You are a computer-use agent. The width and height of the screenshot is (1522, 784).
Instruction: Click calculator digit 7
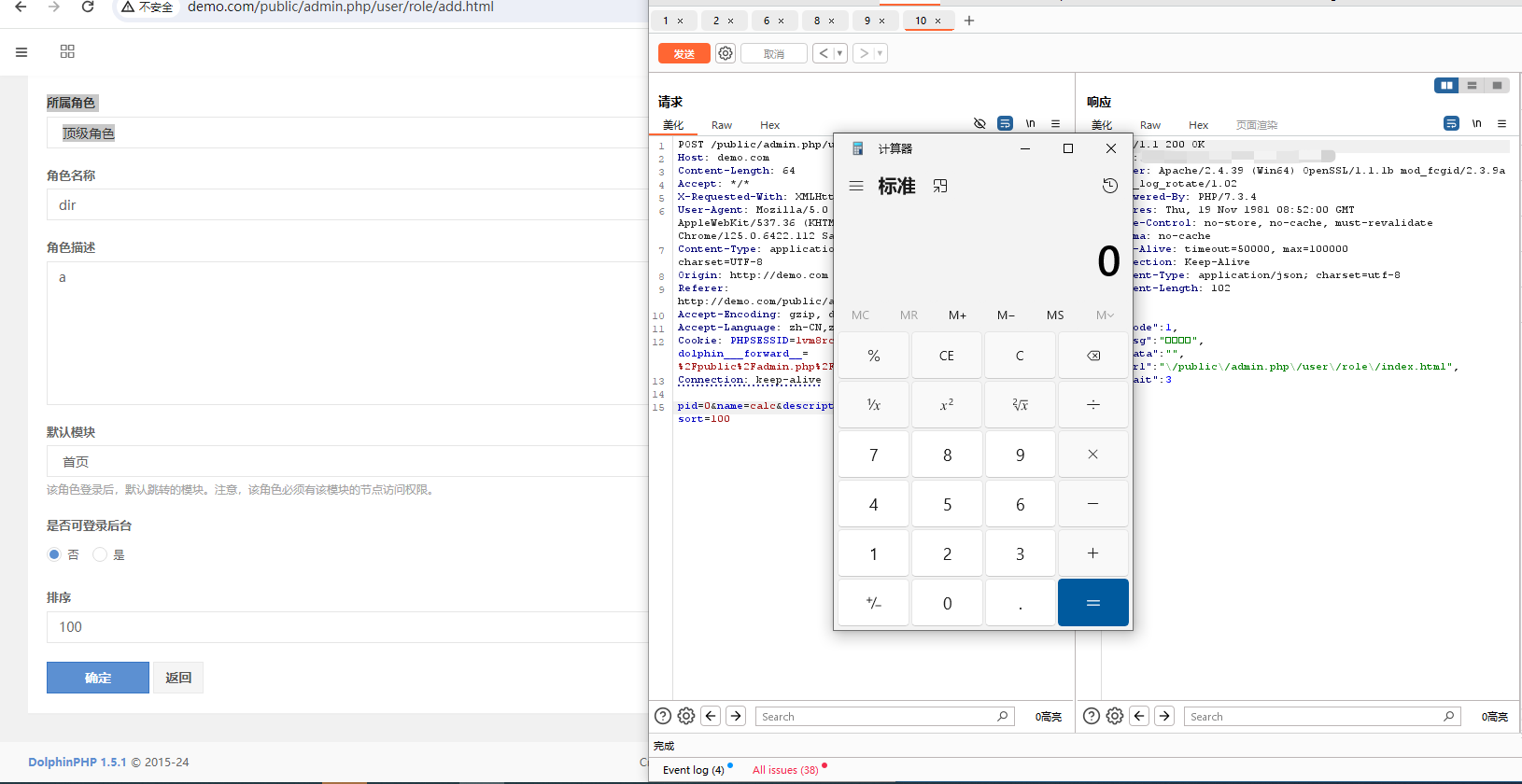(874, 455)
